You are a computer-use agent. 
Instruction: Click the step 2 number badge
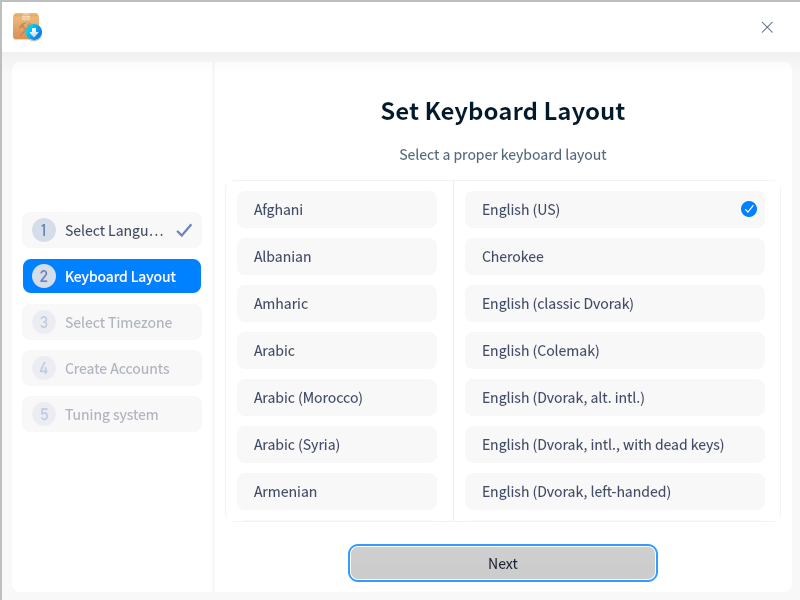pos(43,277)
